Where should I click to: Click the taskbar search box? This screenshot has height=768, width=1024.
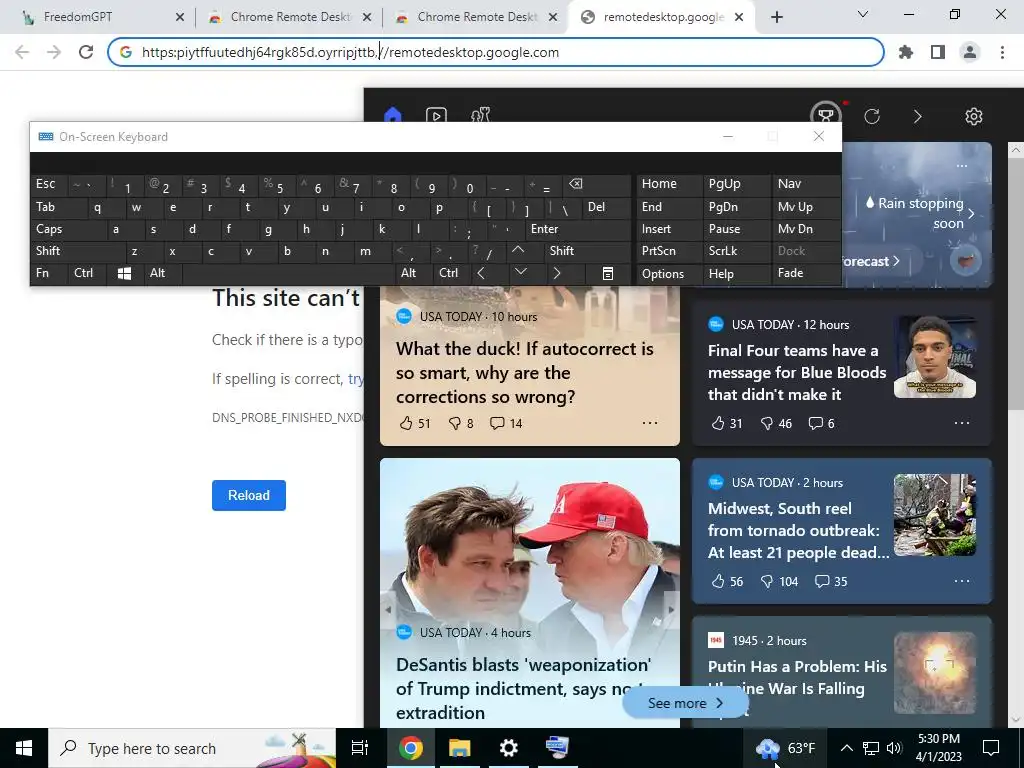pos(191,748)
